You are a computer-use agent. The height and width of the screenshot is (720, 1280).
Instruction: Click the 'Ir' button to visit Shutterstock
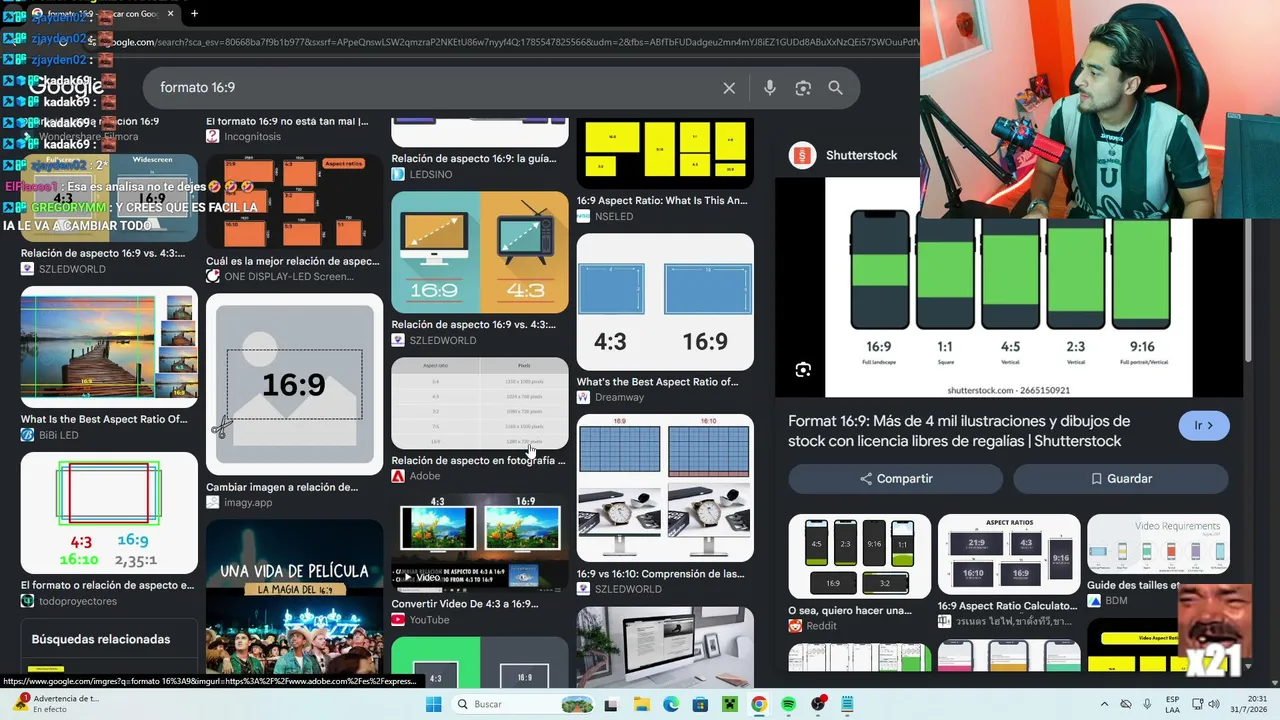pos(1204,426)
